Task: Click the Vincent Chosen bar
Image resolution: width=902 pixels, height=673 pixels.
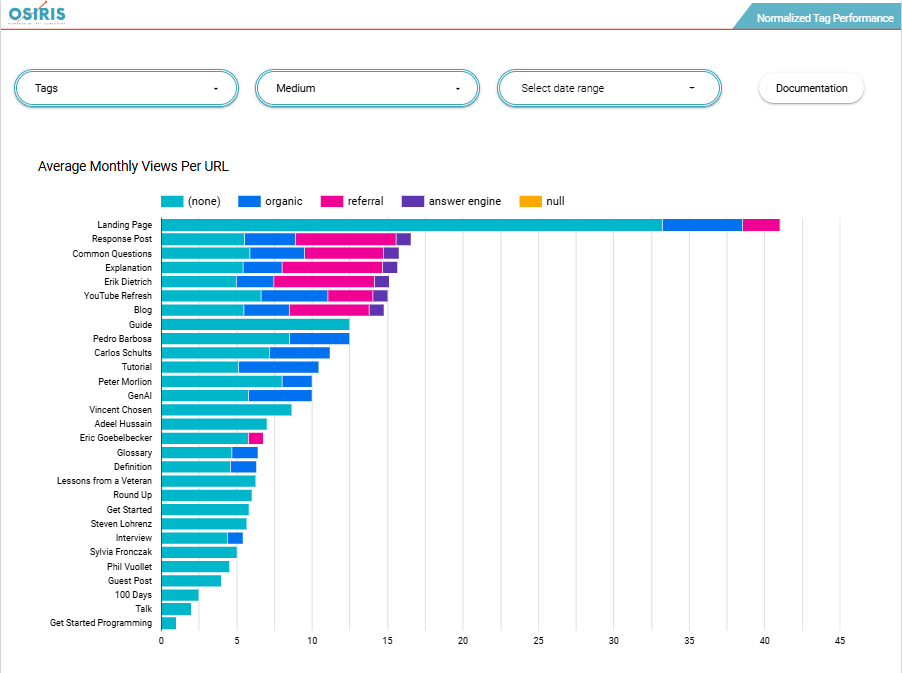Action: coord(226,409)
